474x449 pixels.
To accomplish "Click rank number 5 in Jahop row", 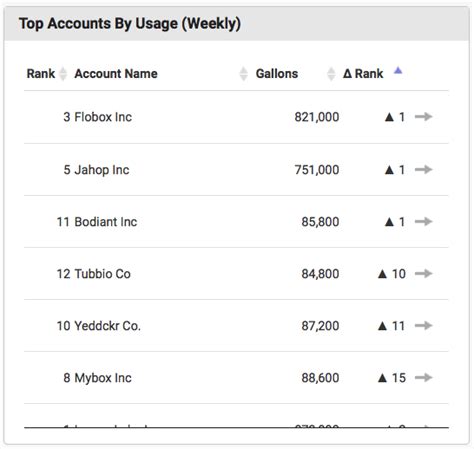I will [x=67, y=170].
